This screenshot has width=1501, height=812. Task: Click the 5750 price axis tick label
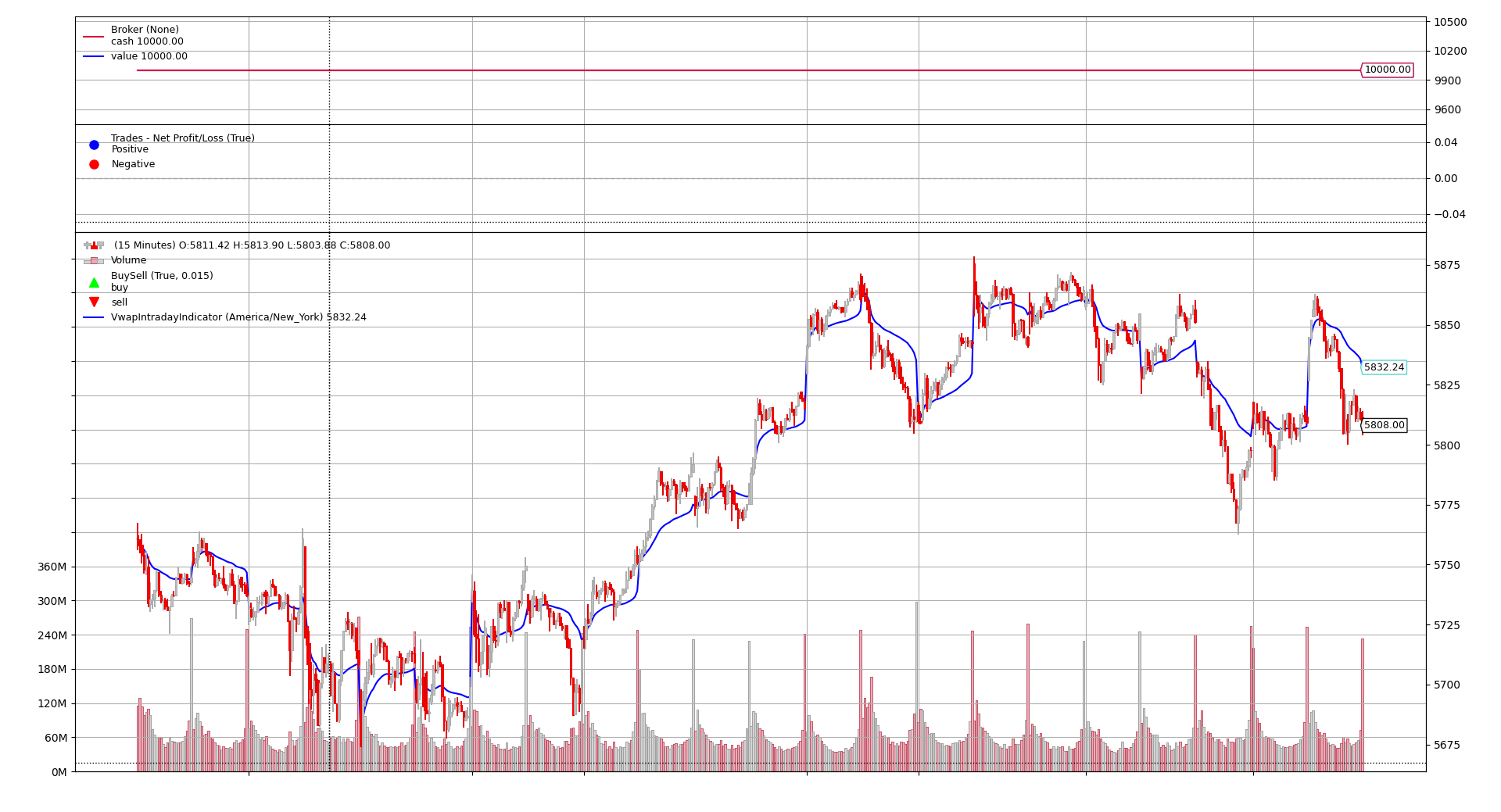coord(1447,565)
